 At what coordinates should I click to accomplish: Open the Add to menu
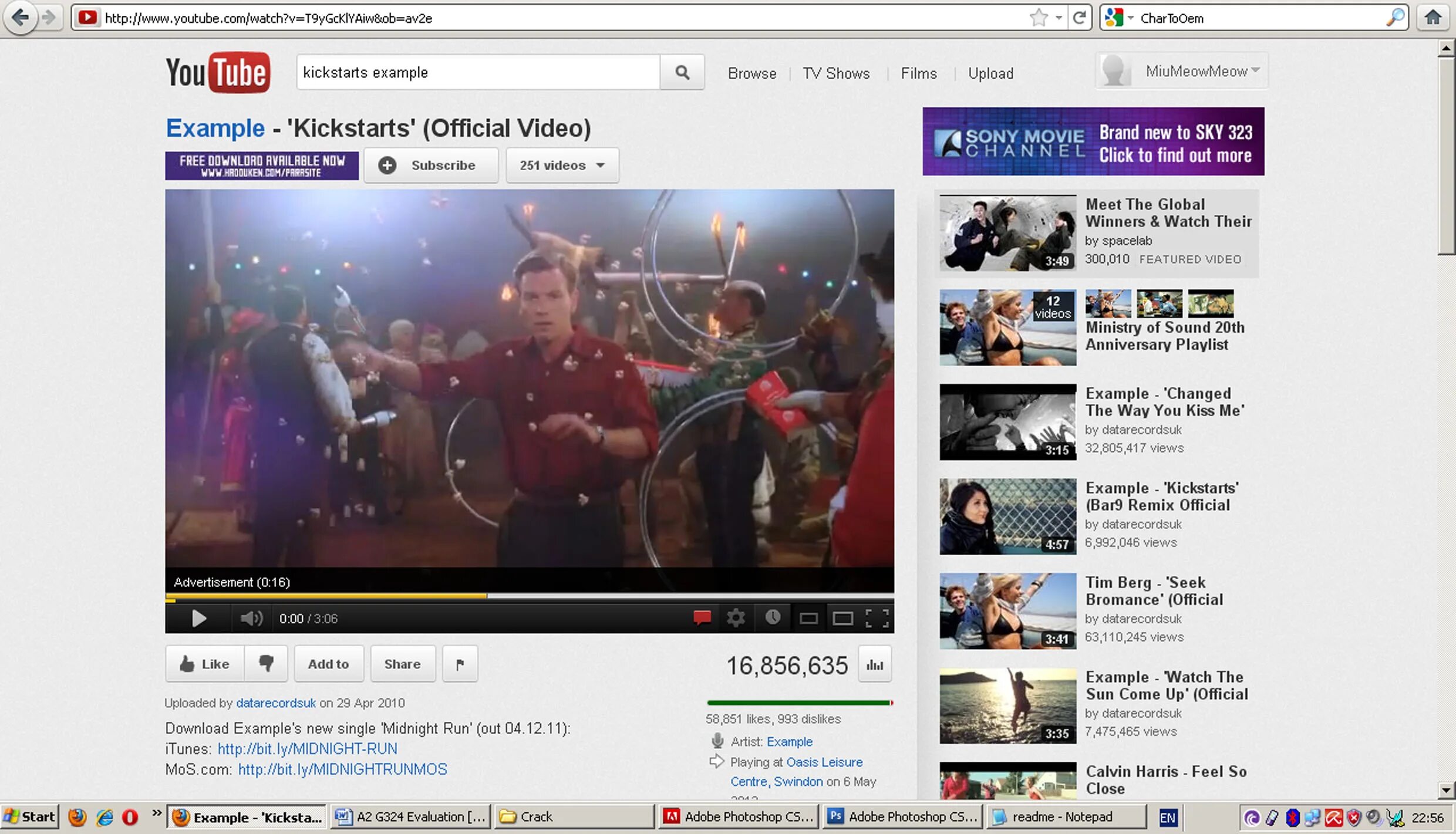[x=329, y=664]
